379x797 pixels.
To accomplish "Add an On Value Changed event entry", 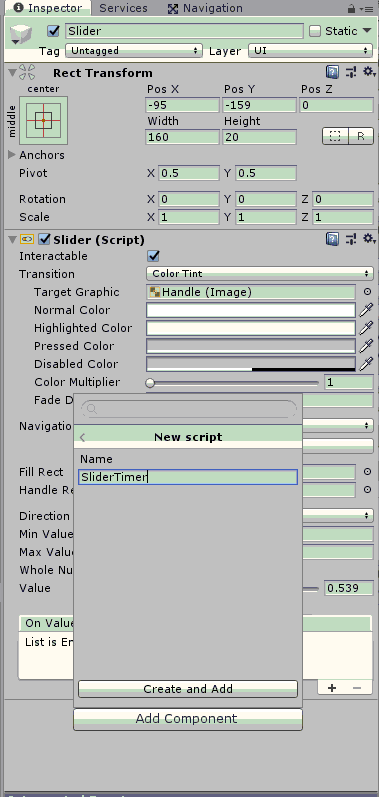I will (x=332, y=688).
